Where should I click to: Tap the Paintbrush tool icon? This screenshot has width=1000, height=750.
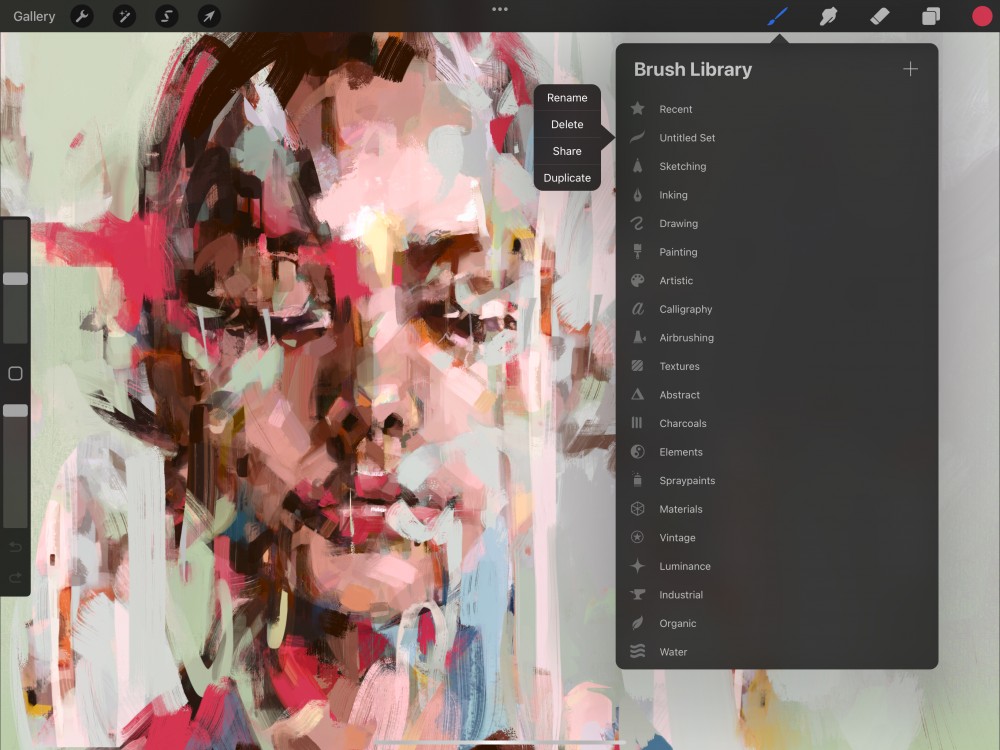[777, 16]
